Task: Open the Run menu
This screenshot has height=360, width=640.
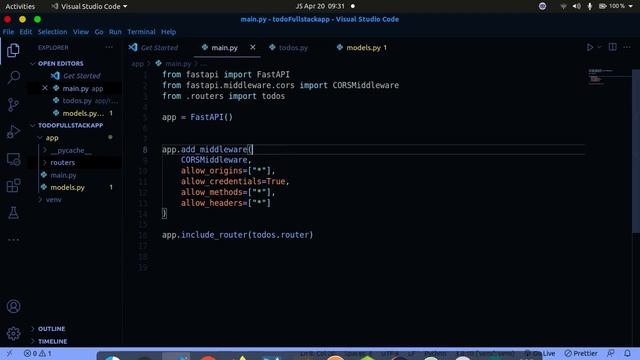Action: (x=115, y=32)
